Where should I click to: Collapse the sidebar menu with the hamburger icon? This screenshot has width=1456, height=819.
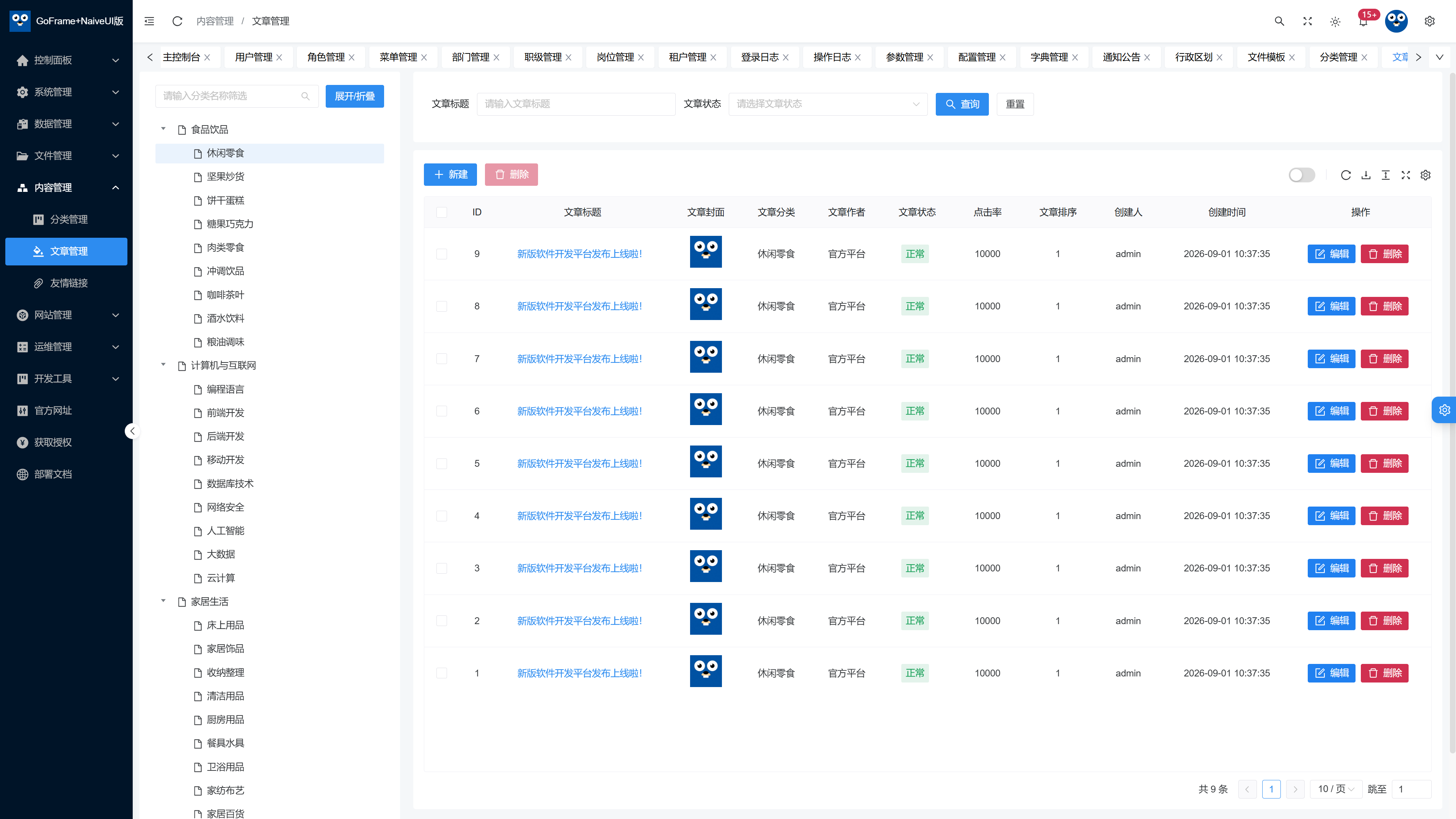tap(149, 21)
